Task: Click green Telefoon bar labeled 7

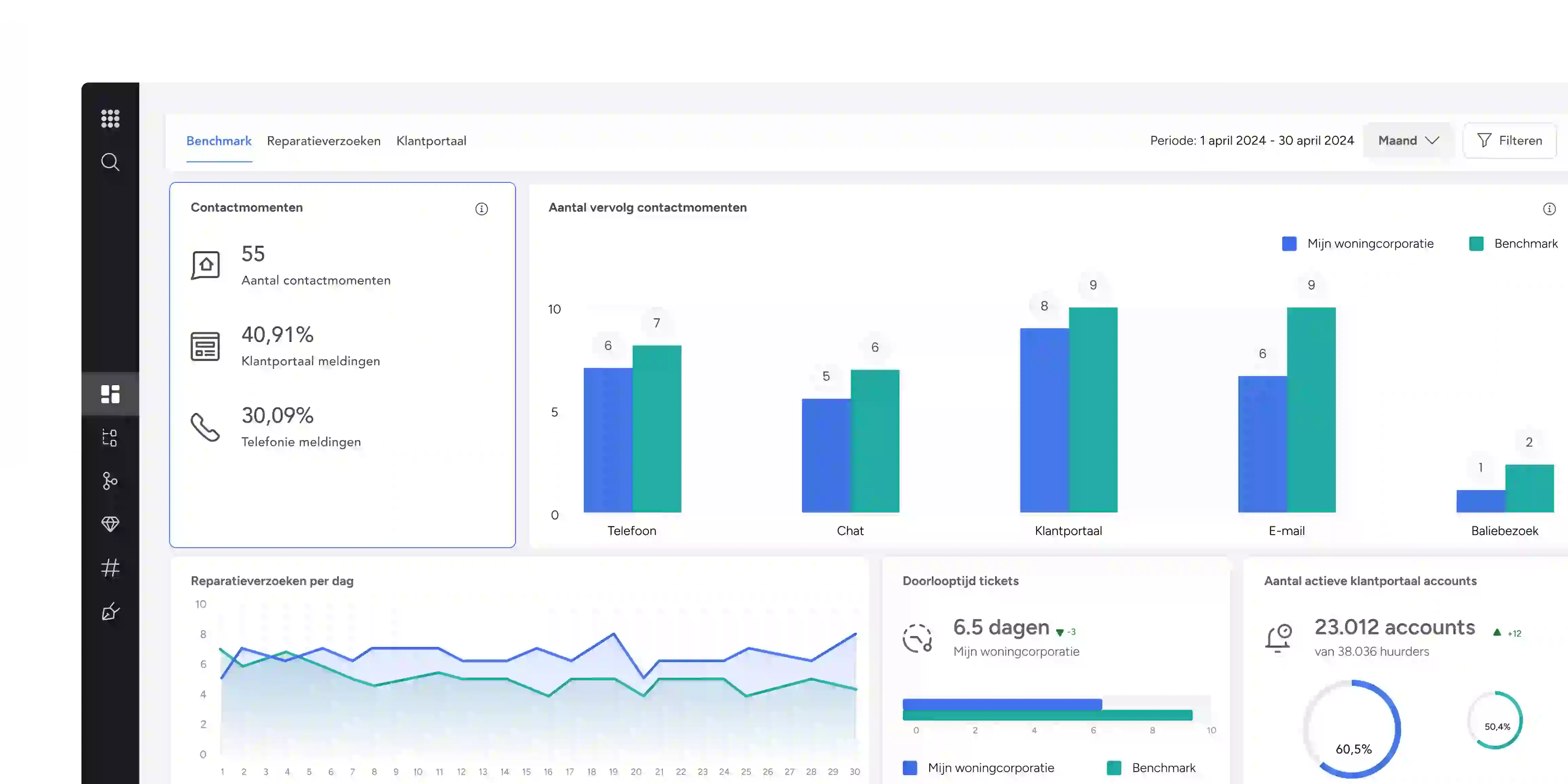Action: point(657,429)
